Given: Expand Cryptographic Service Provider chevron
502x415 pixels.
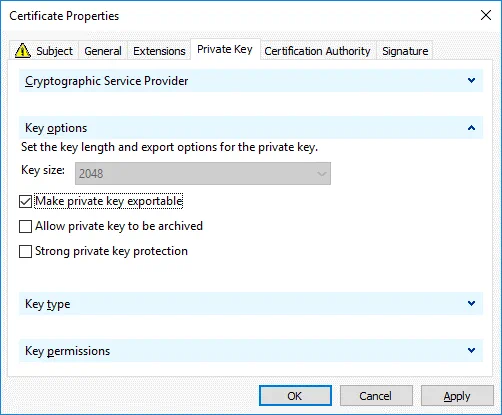Looking at the screenshot, I should tap(471, 80).
